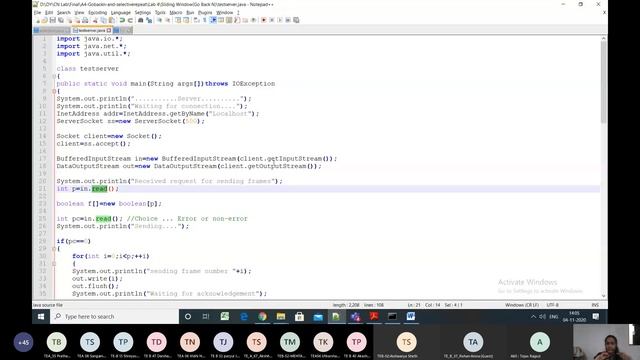Click the Windows Start button
Image resolution: width=640 pixels, height=360 pixels.
pyautogui.click(x=41, y=316)
